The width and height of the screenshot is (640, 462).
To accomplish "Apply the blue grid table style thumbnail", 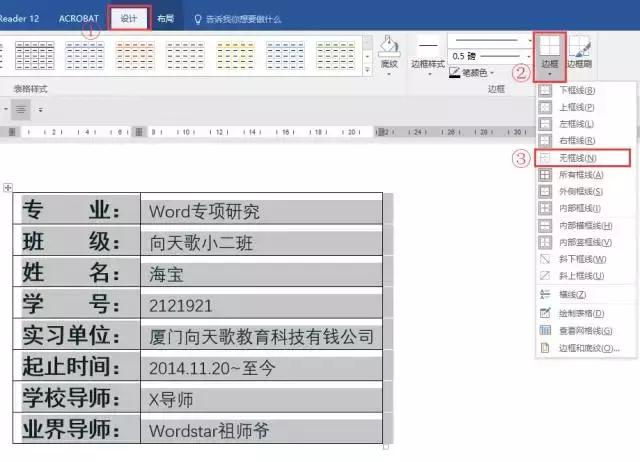I will [85, 56].
